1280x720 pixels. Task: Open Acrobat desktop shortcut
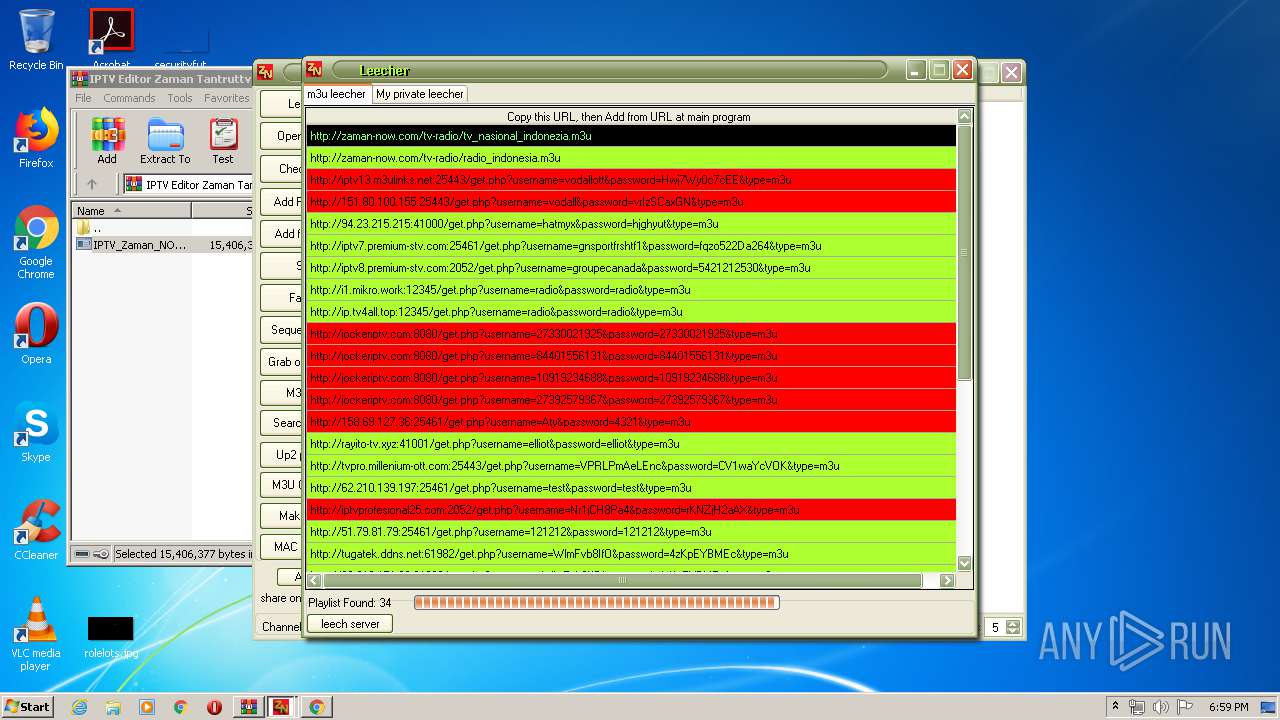pos(111,40)
